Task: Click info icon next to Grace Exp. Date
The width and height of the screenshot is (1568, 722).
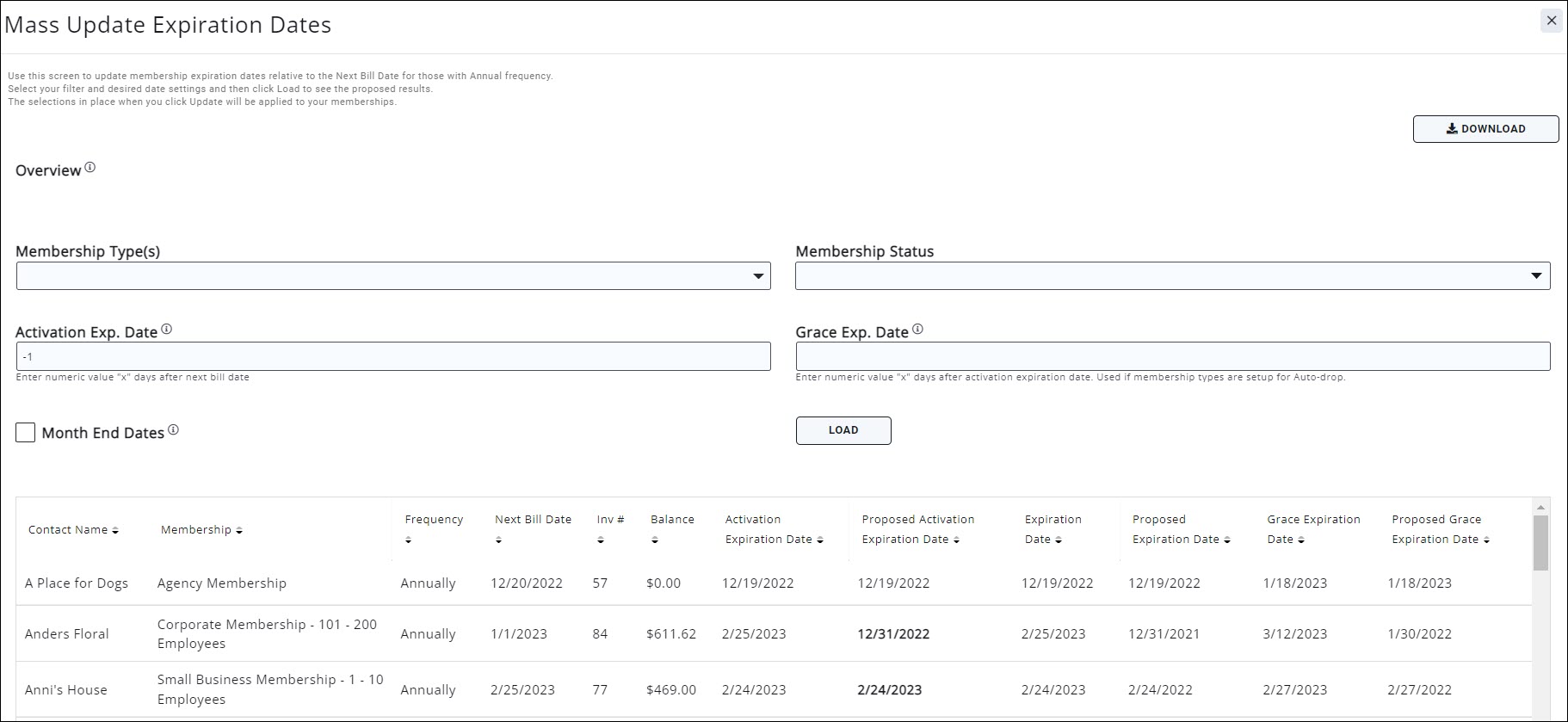Action: pyautogui.click(x=918, y=330)
